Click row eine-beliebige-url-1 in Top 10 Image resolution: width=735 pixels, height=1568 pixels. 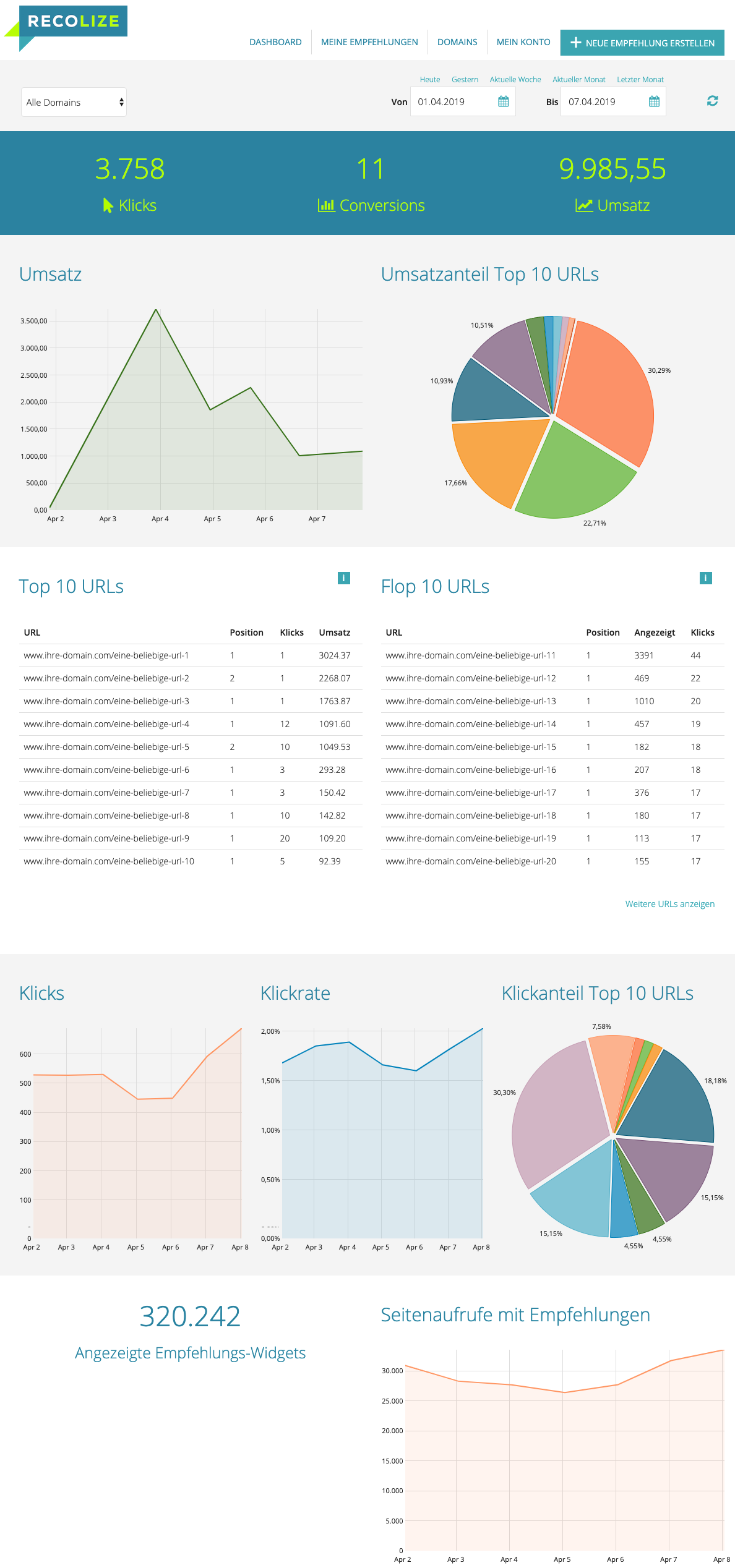tap(191, 655)
